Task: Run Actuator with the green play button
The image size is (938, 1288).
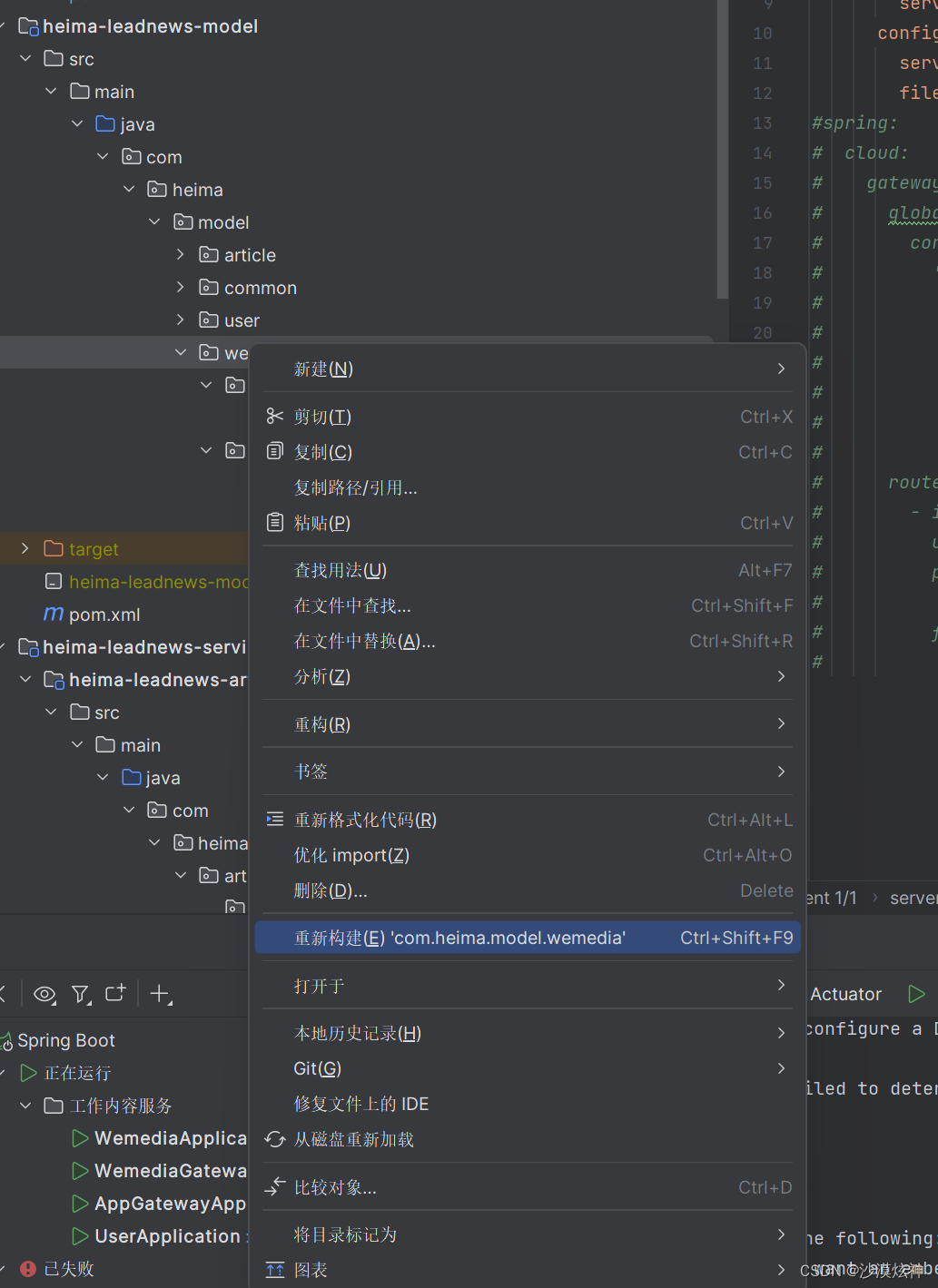Action: click(915, 993)
